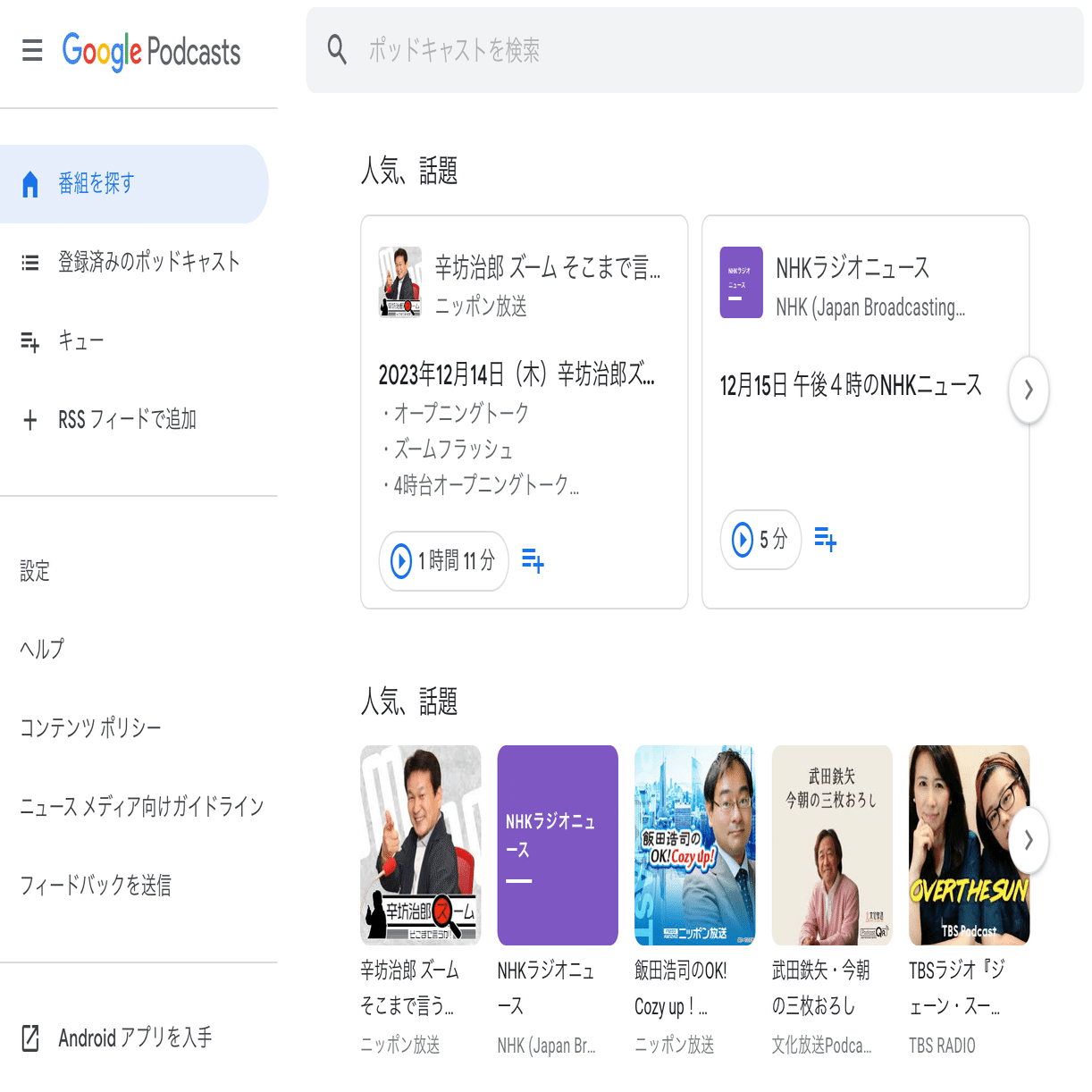
Task: Open 辛坊治郎 ズーム card thumbnail
Action: (x=400, y=282)
